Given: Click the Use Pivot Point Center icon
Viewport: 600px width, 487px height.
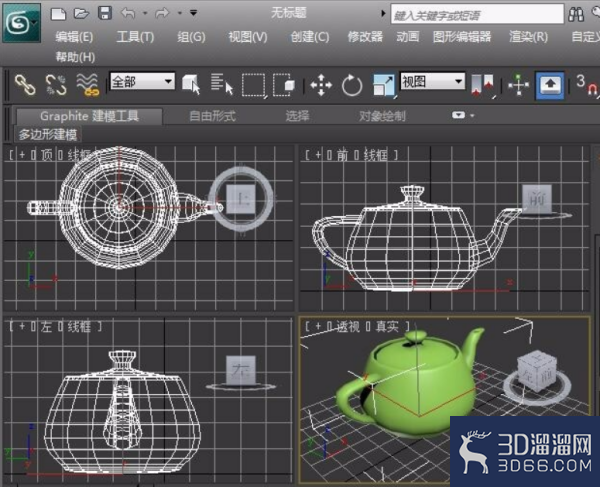Looking at the screenshot, I should (x=483, y=85).
